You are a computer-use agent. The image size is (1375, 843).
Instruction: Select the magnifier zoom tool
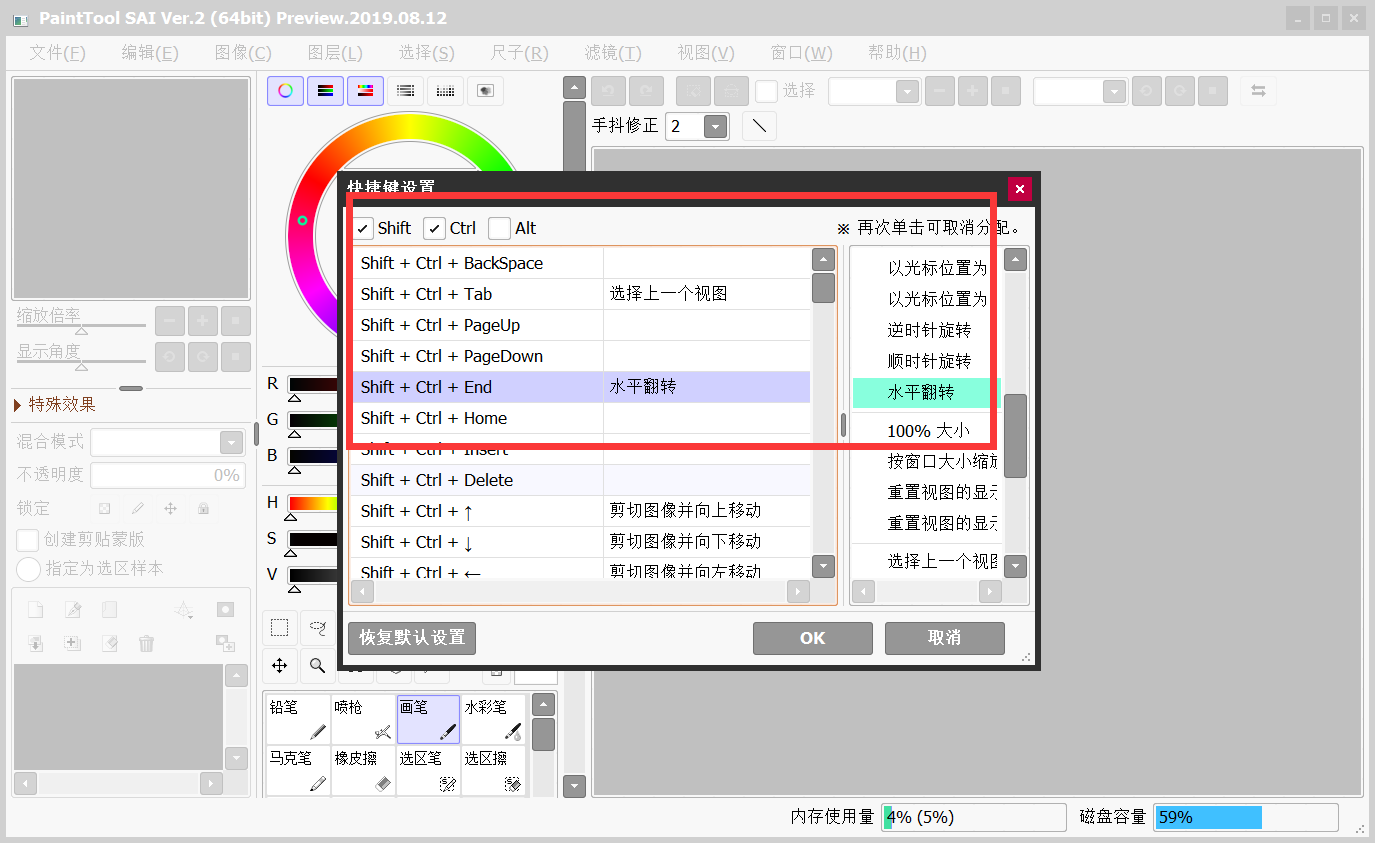click(318, 665)
